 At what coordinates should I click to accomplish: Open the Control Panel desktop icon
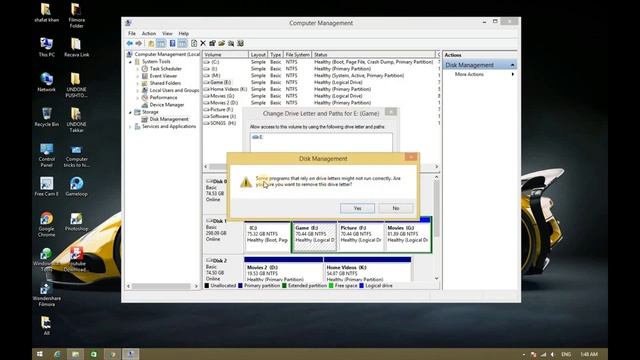pyautogui.click(x=47, y=155)
